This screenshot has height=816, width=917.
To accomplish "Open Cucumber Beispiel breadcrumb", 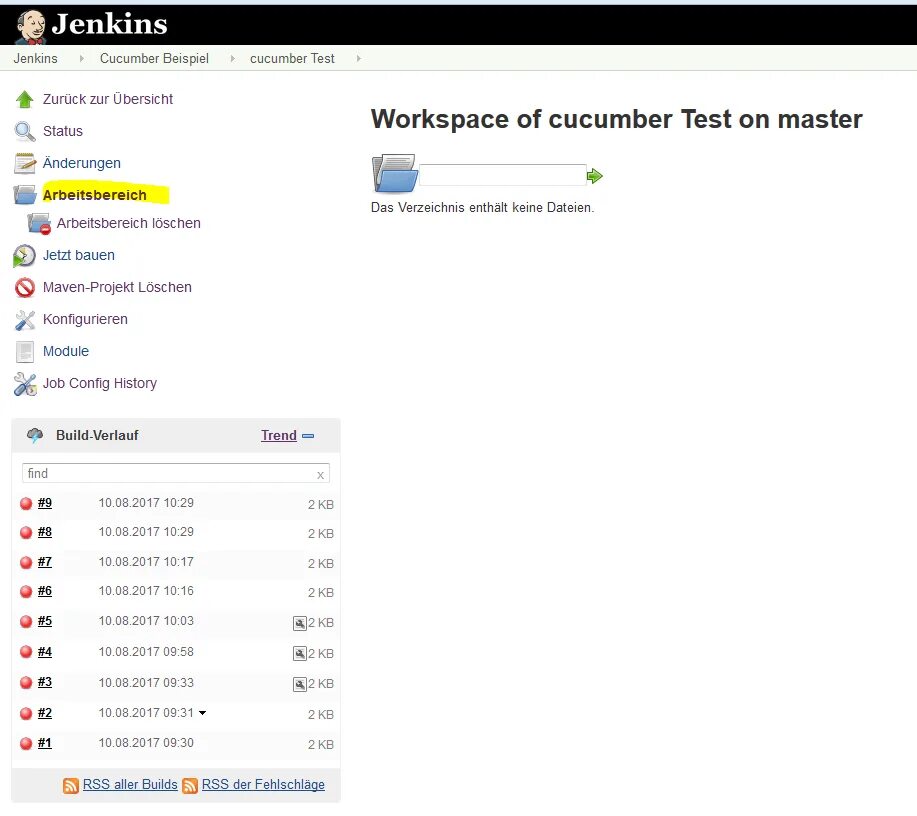I will pyautogui.click(x=154, y=58).
